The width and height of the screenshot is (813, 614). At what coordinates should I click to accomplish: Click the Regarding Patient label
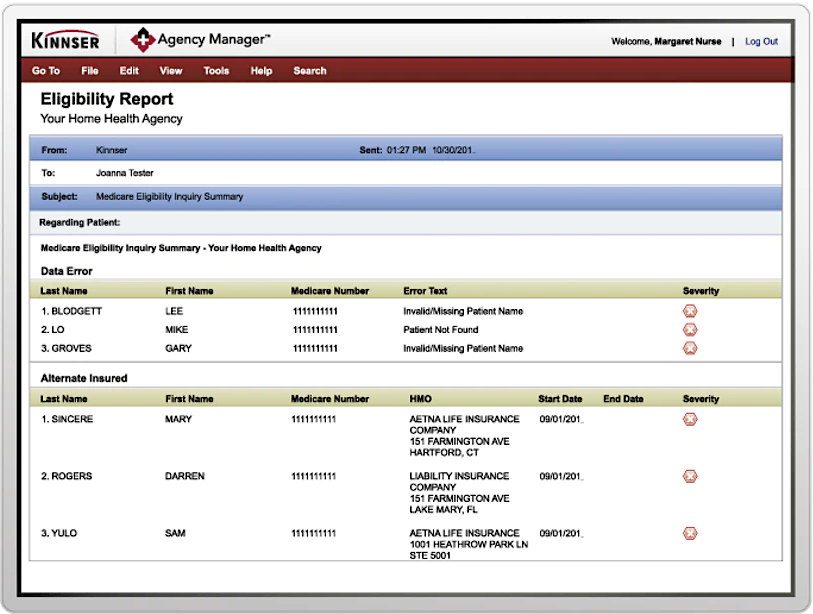79,222
